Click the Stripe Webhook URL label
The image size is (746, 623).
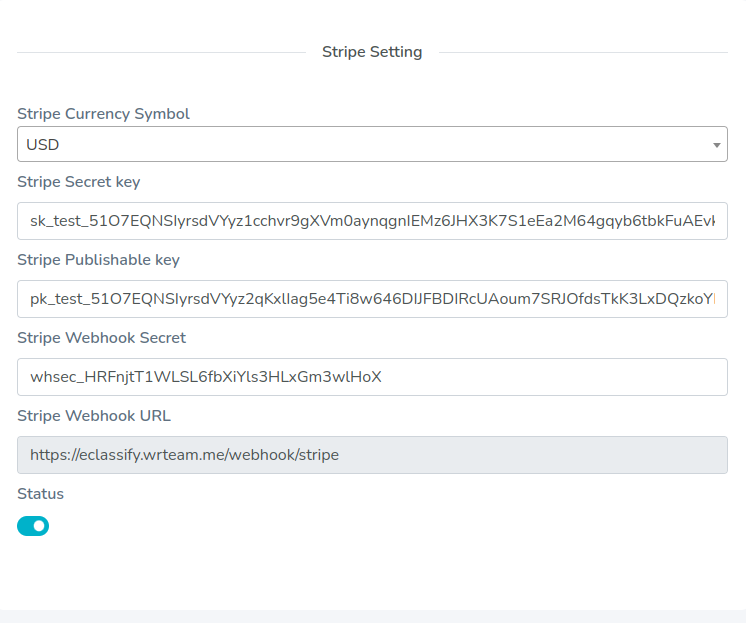[x=94, y=416]
